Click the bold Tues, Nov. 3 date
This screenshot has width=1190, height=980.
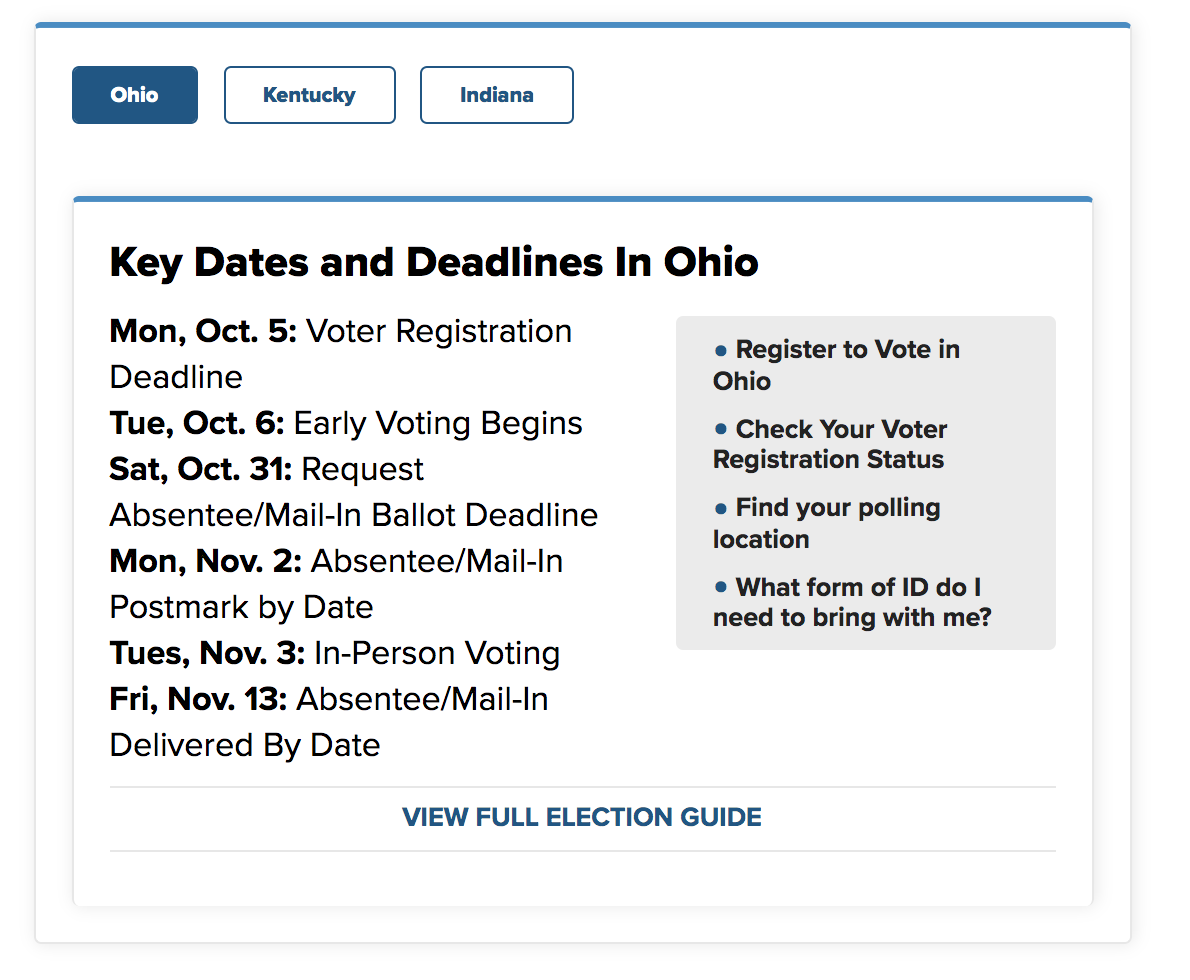pyautogui.click(x=207, y=653)
